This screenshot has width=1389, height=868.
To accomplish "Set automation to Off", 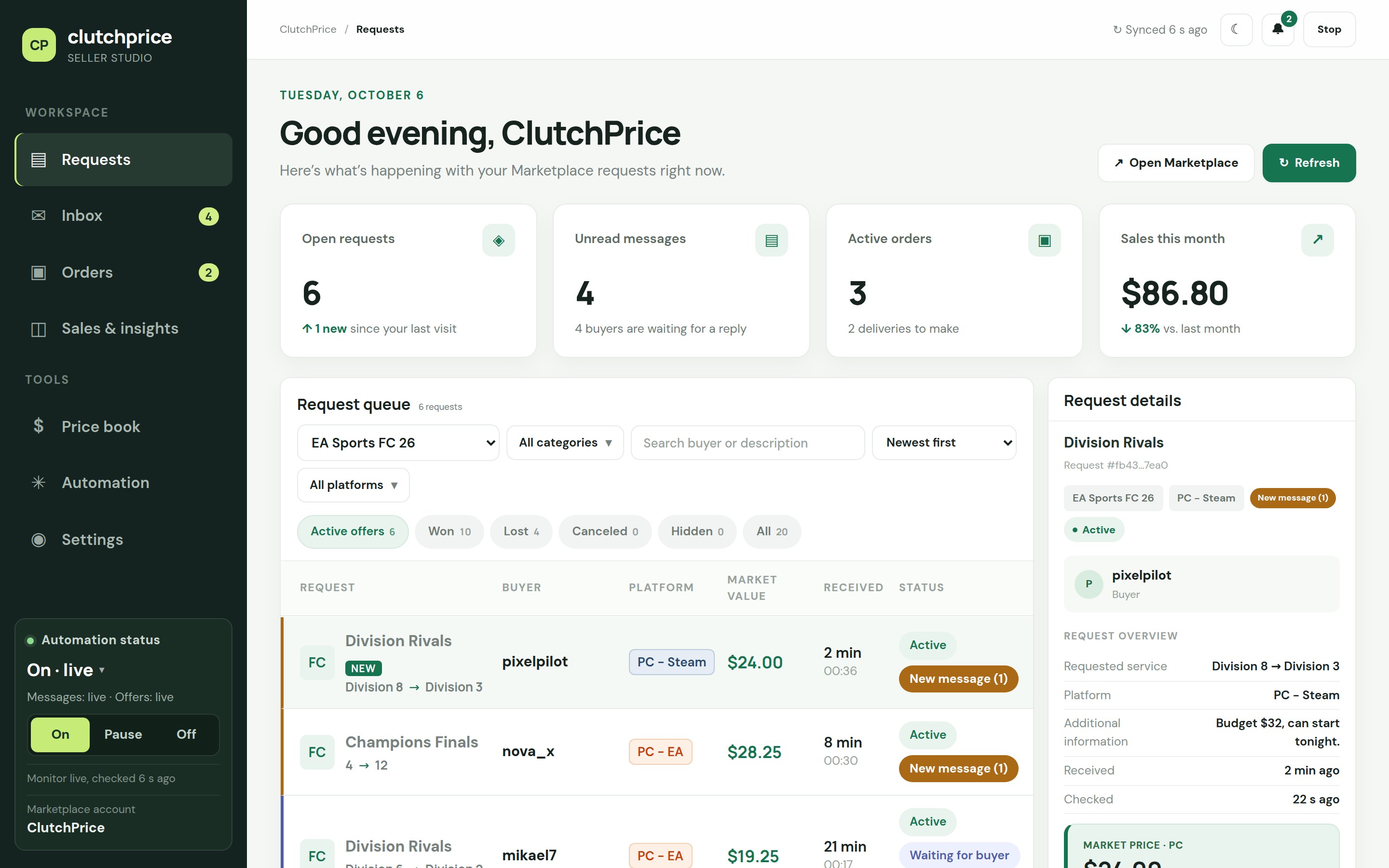I will click(186, 734).
